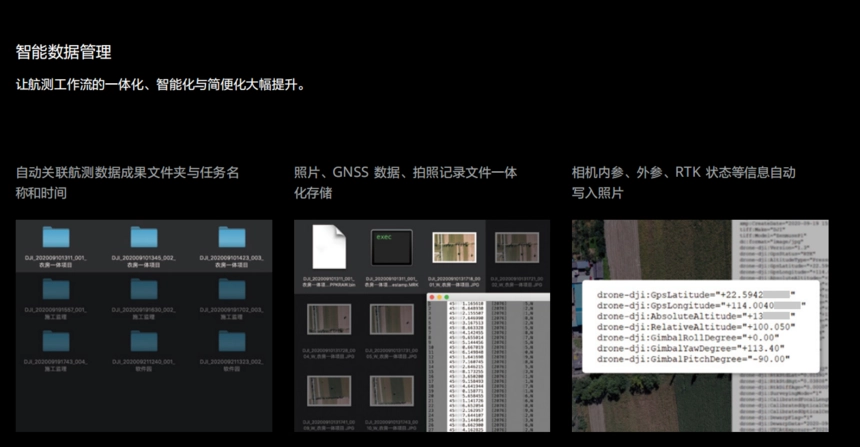Select aerial photo thumbnail ending 0004
Image resolution: width=860 pixels, height=447 pixels.
[x=329, y=319]
